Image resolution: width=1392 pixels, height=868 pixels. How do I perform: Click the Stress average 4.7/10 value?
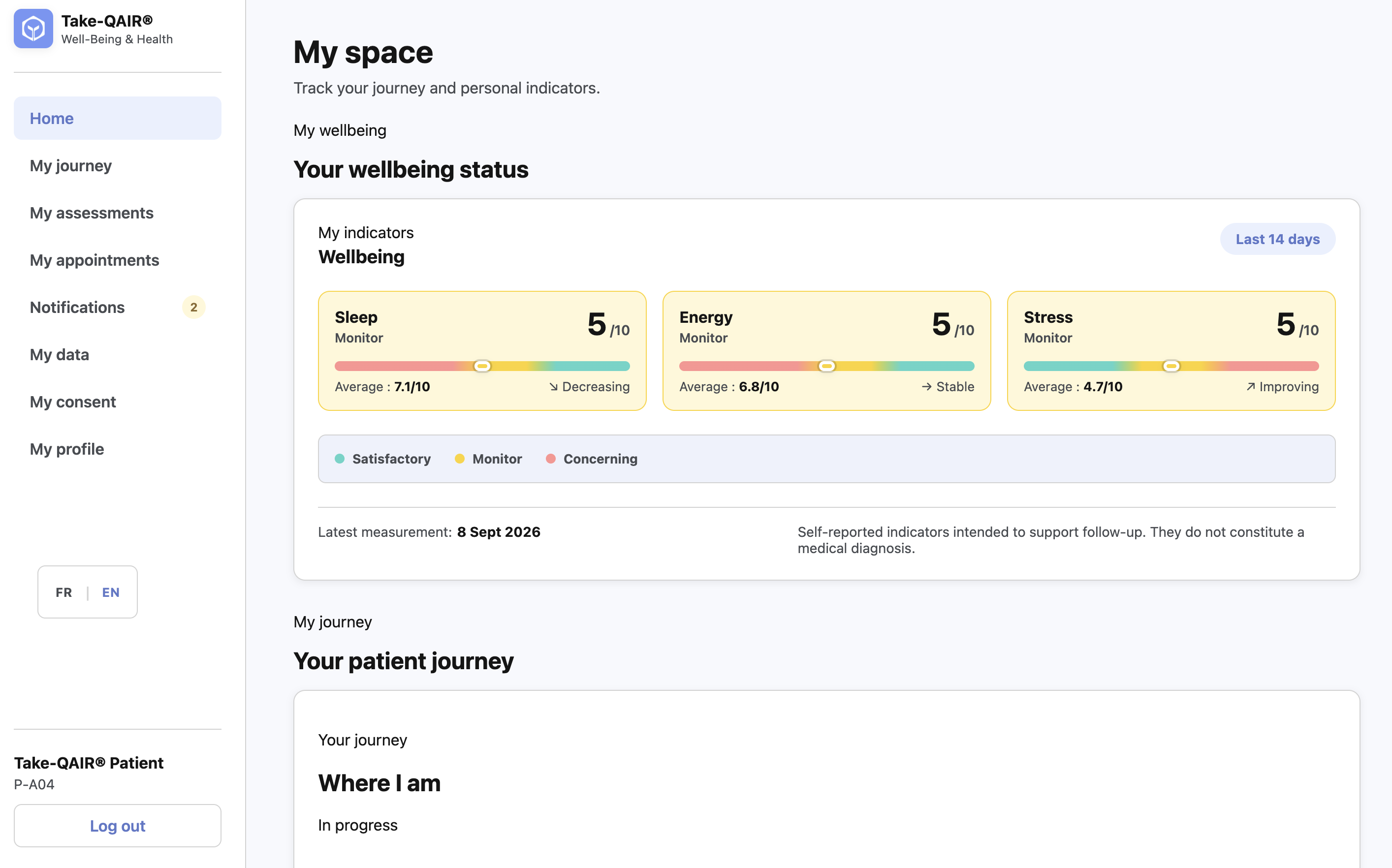click(1103, 387)
